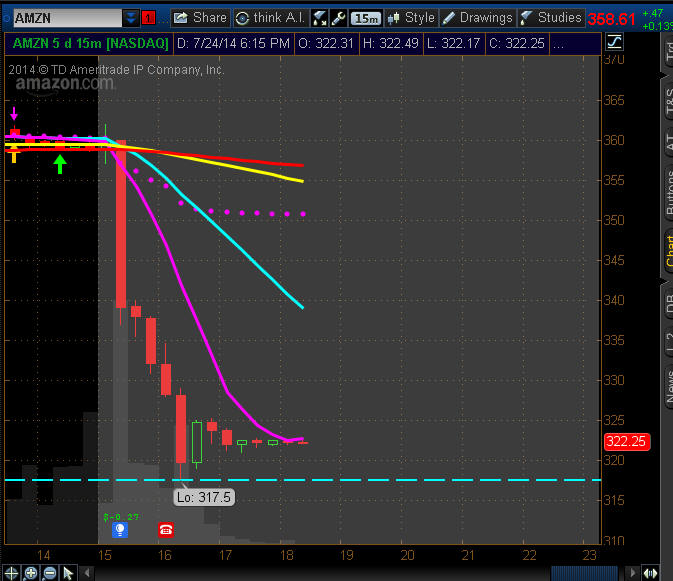Open the L2 side tab
The image size is (673, 581).
(668, 343)
